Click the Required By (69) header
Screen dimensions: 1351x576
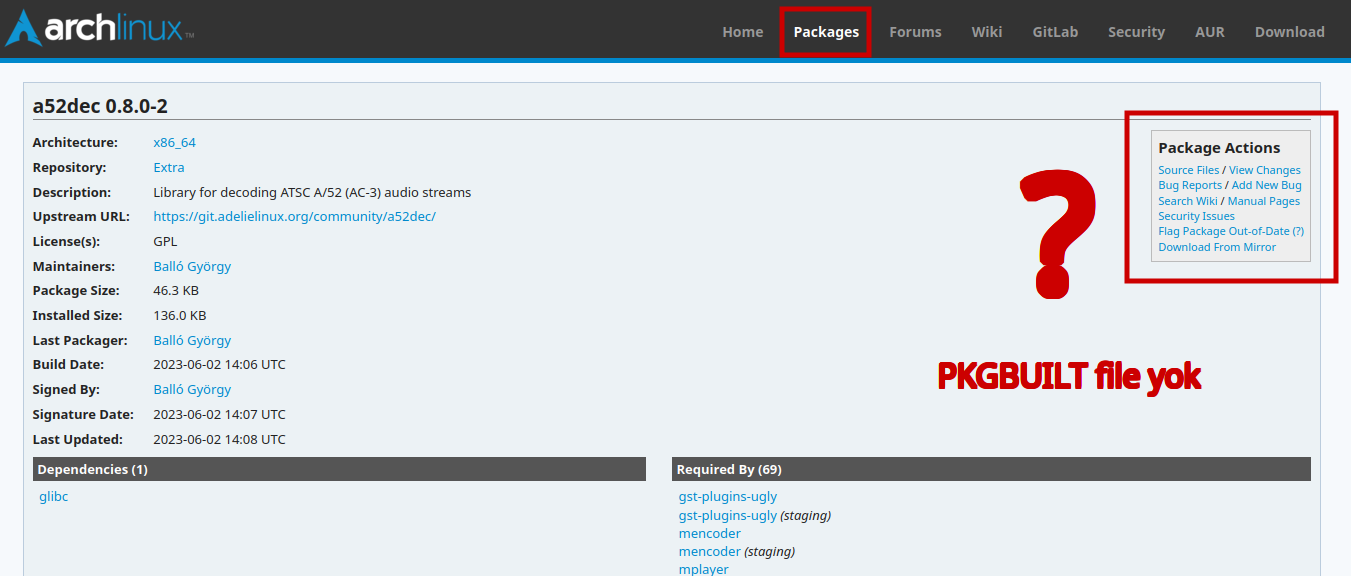[x=991, y=469]
